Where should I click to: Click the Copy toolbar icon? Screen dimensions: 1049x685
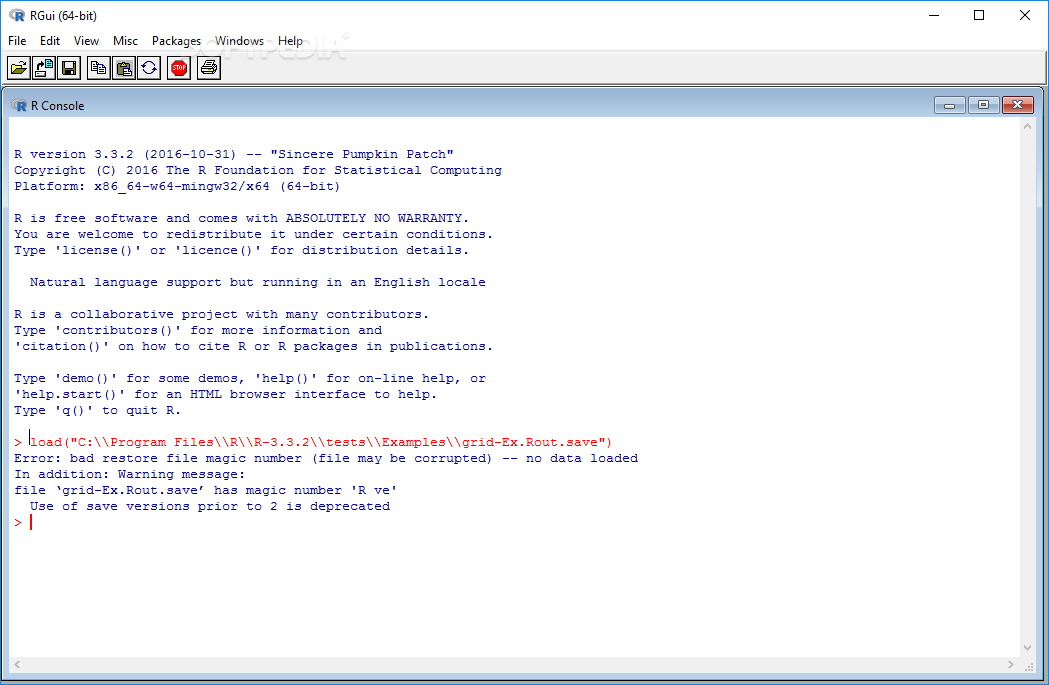(x=98, y=68)
